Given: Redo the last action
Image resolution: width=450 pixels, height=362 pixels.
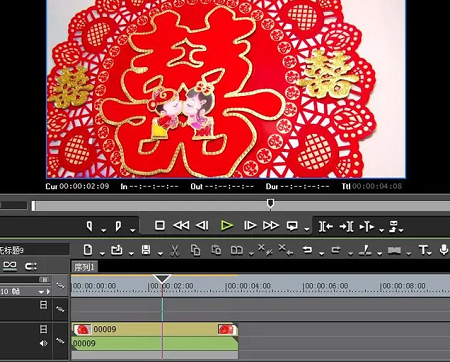Looking at the screenshot, I should coord(336,250).
